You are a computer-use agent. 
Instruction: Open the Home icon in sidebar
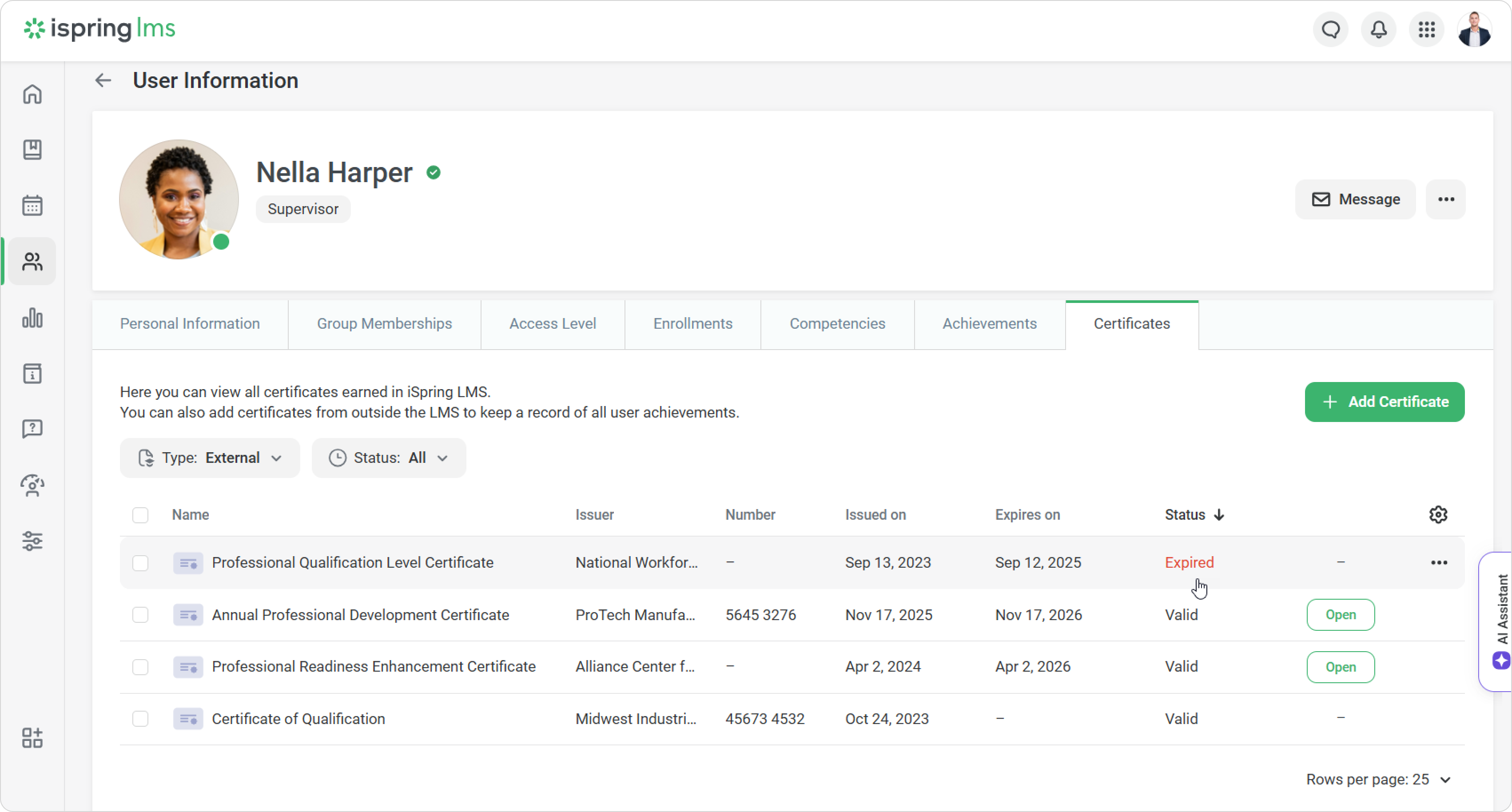(32, 94)
